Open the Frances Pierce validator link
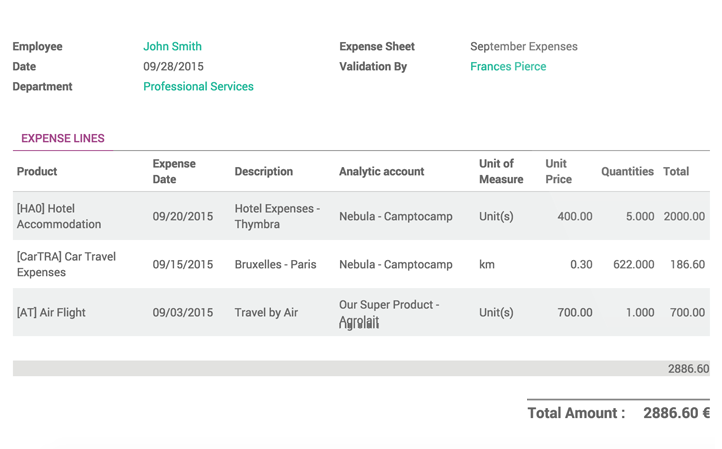The height and width of the screenshot is (449, 722). (508, 66)
